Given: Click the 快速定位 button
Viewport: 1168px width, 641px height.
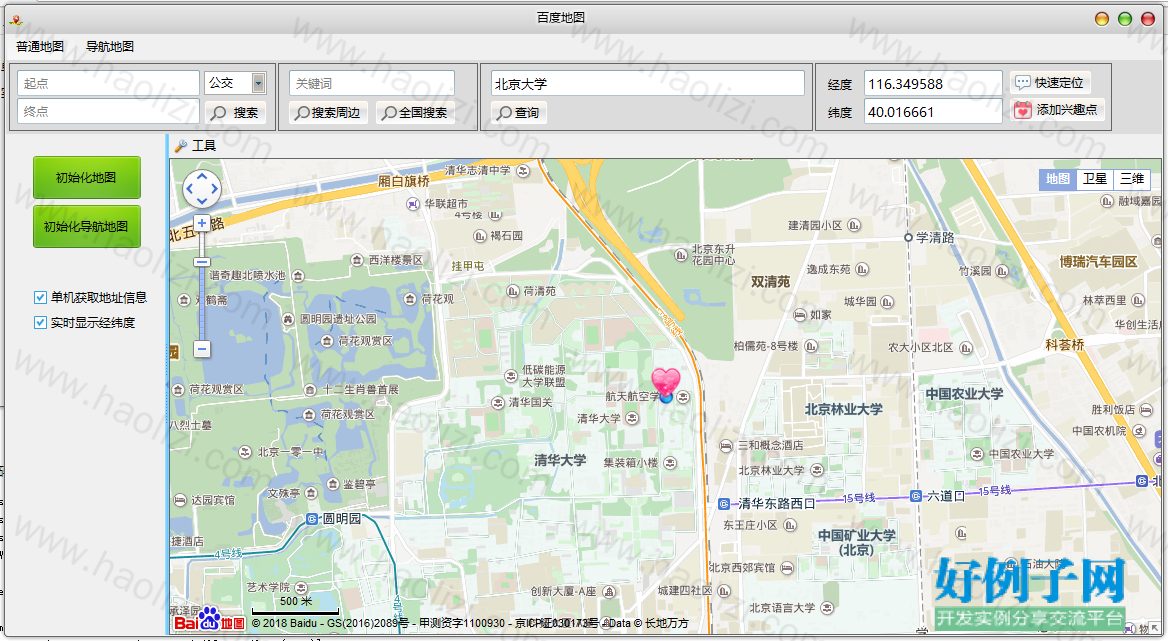Looking at the screenshot, I should pos(1050,83).
